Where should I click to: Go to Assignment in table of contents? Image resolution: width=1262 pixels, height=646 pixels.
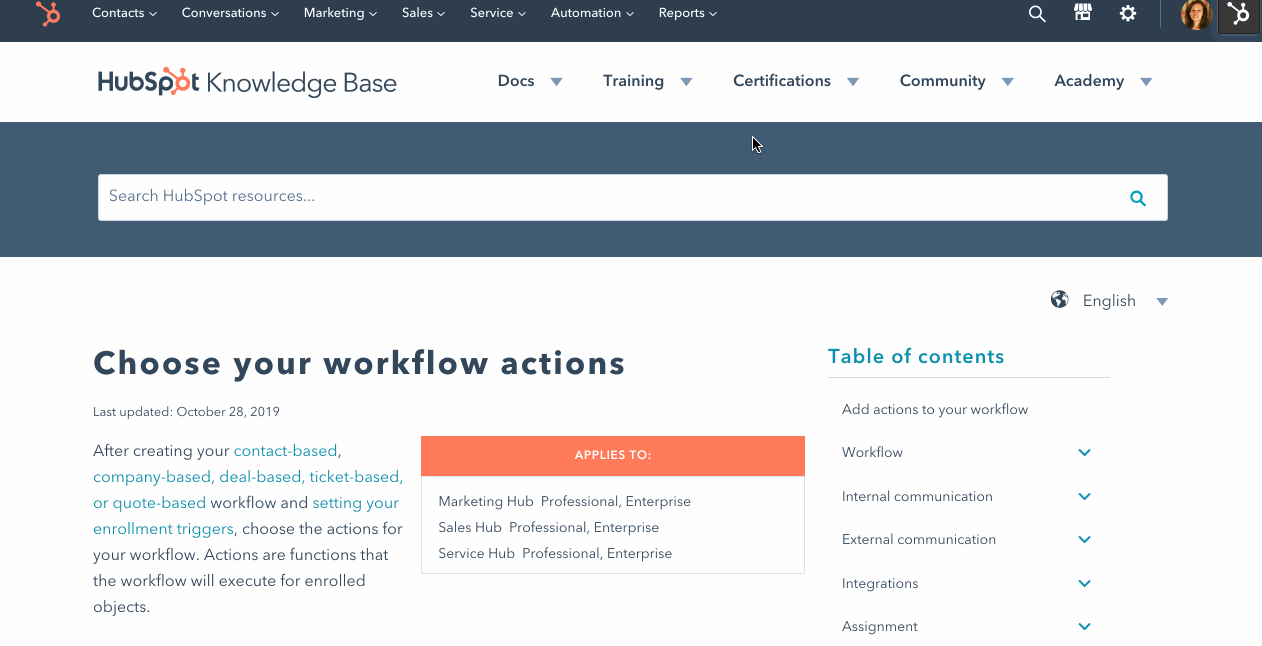(x=880, y=627)
